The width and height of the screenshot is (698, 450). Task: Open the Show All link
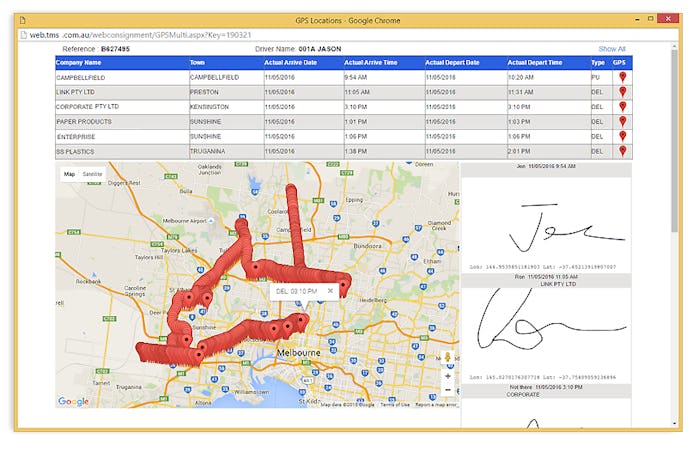coord(612,49)
